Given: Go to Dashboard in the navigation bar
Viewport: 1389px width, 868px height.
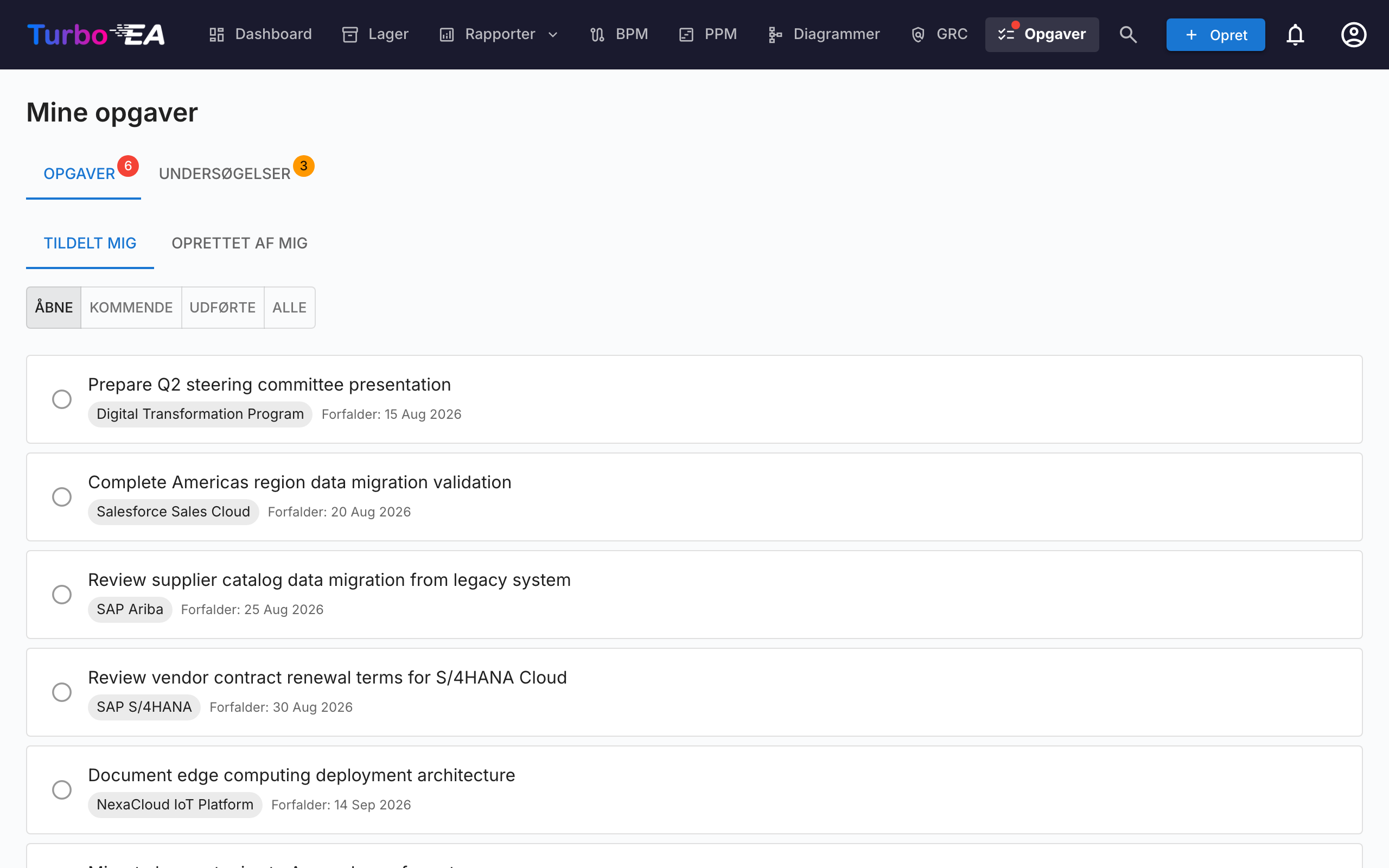Looking at the screenshot, I should pyautogui.click(x=260, y=34).
